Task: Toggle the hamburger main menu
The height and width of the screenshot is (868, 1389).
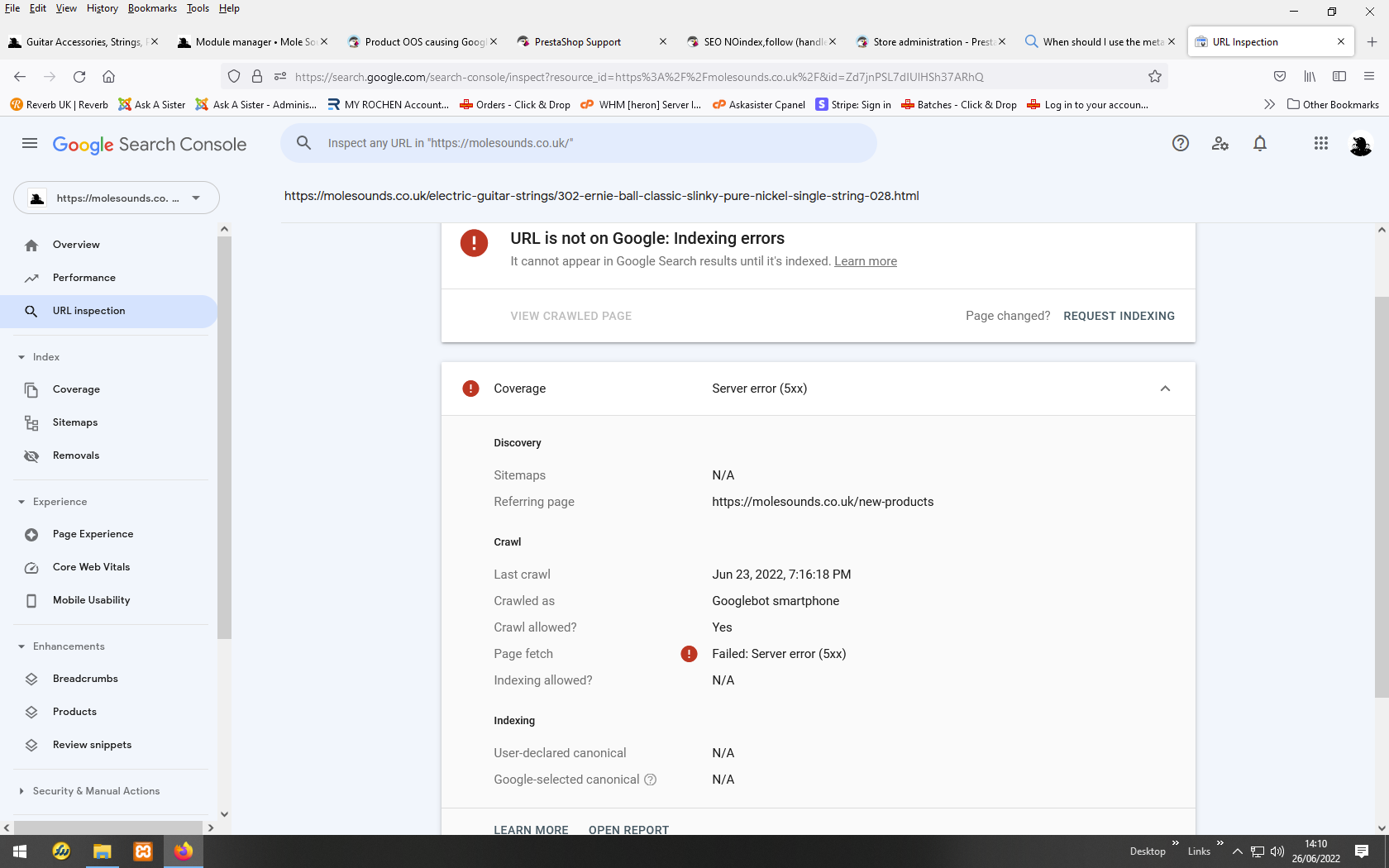Action: (30, 144)
